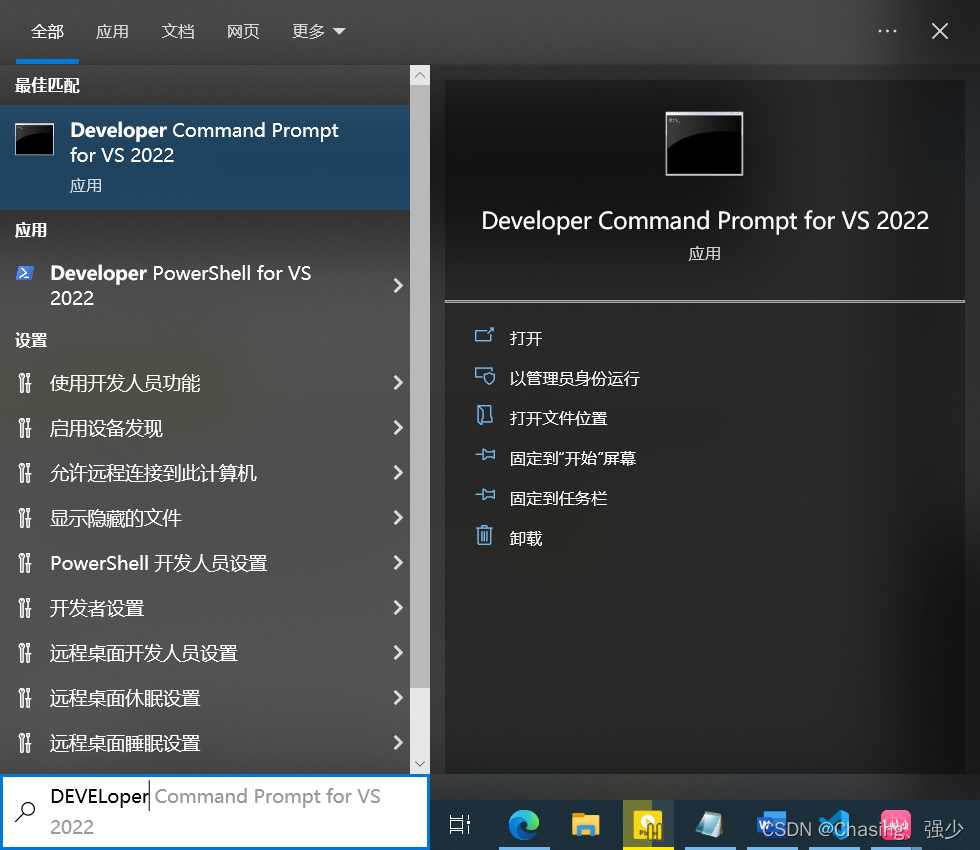This screenshot has width=980, height=850.
Task: Expand the 允许远程连接到此计算机 chevron
Action: pyautogui.click(x=398, y=472)
